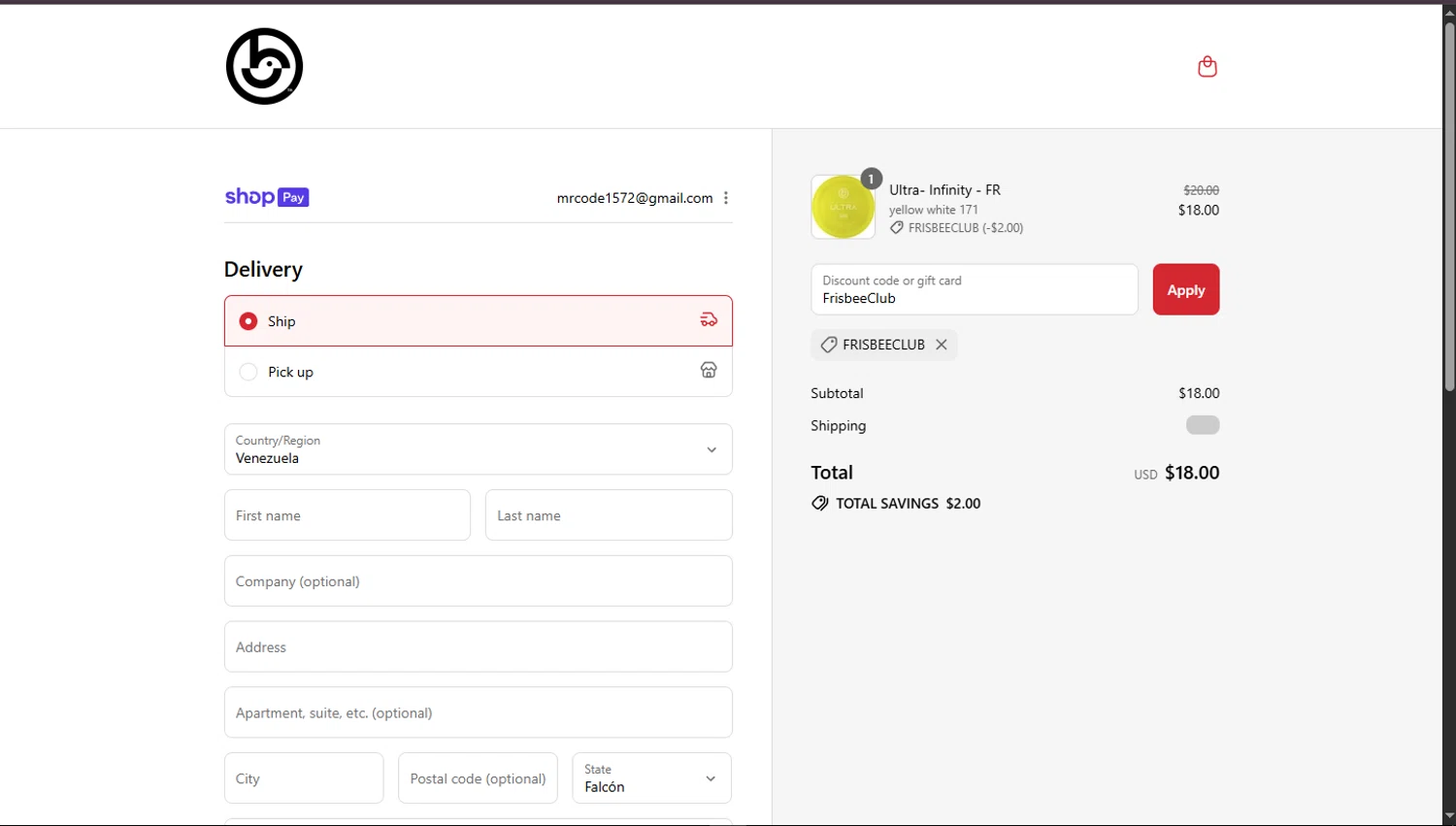This screenshot has width=1456, height=826.
Task: Focus the Address input field
Action: (x=478, y=646)
